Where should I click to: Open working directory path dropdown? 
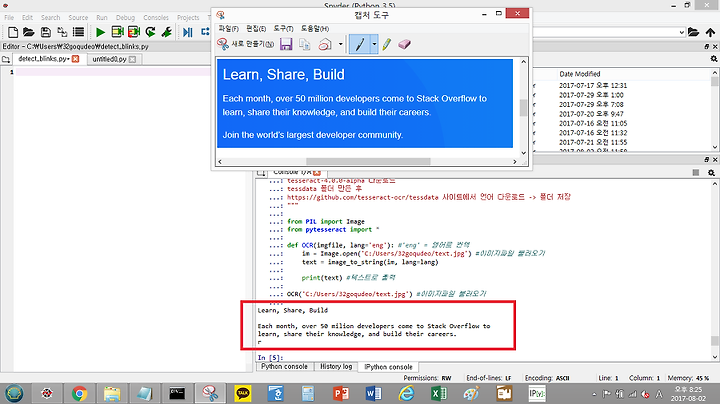click(681, 32)
